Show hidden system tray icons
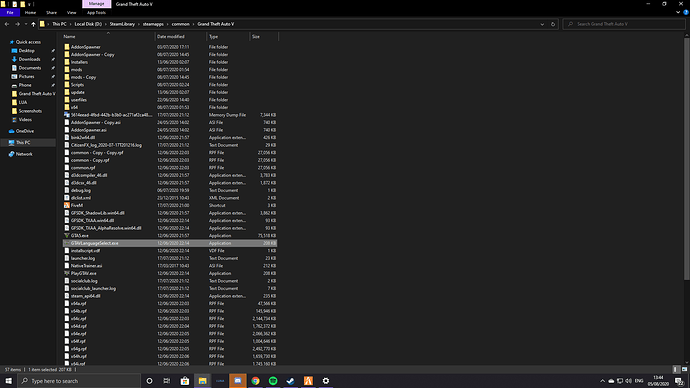 [602, 381]
